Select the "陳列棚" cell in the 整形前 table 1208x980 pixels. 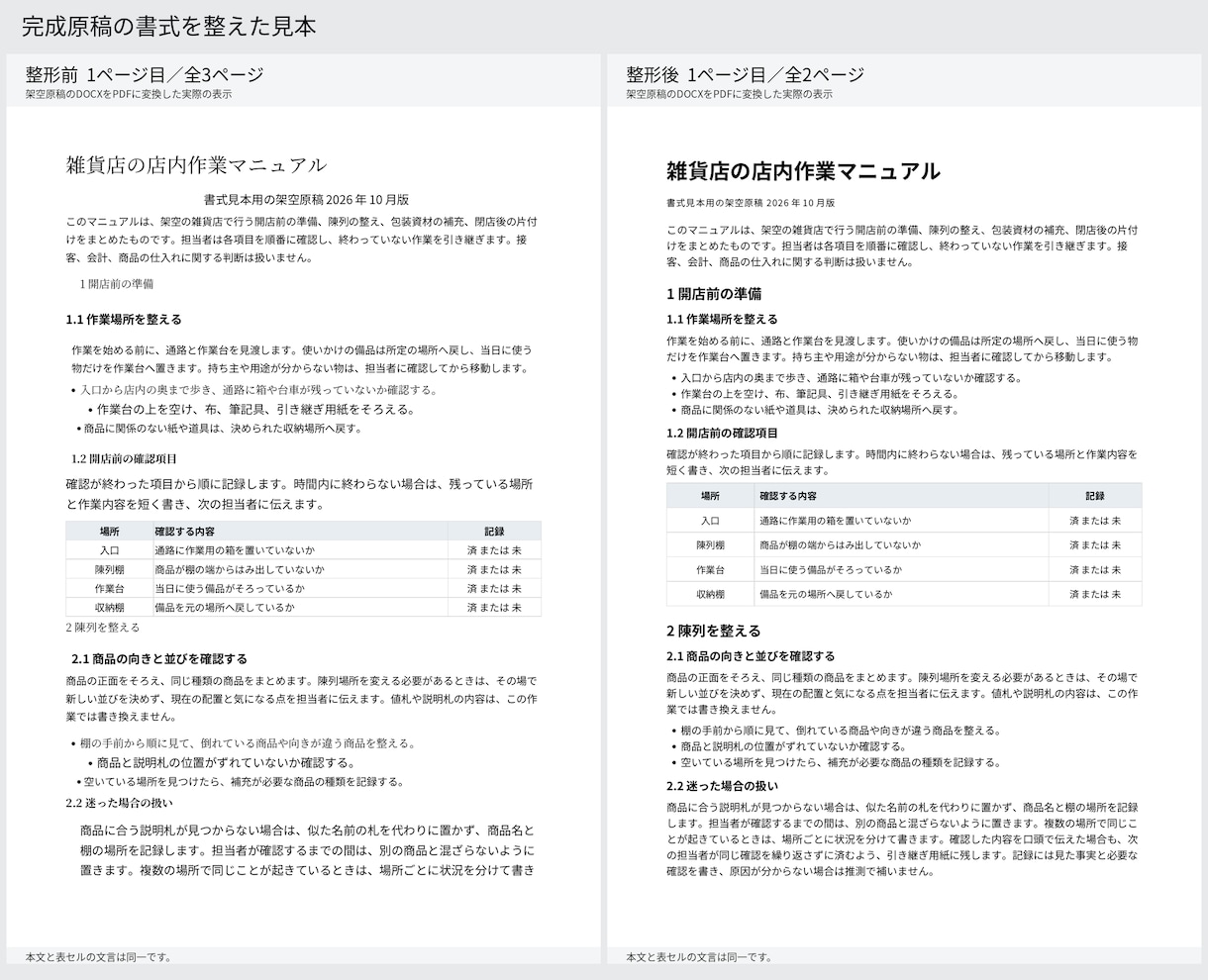[109, 569]
